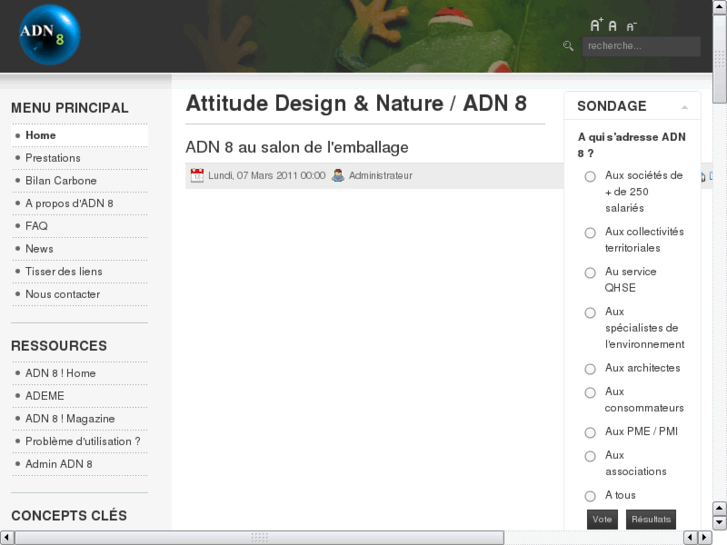
Task: Go to Bilan Carbone page
Action: click(x=79, y=181)
